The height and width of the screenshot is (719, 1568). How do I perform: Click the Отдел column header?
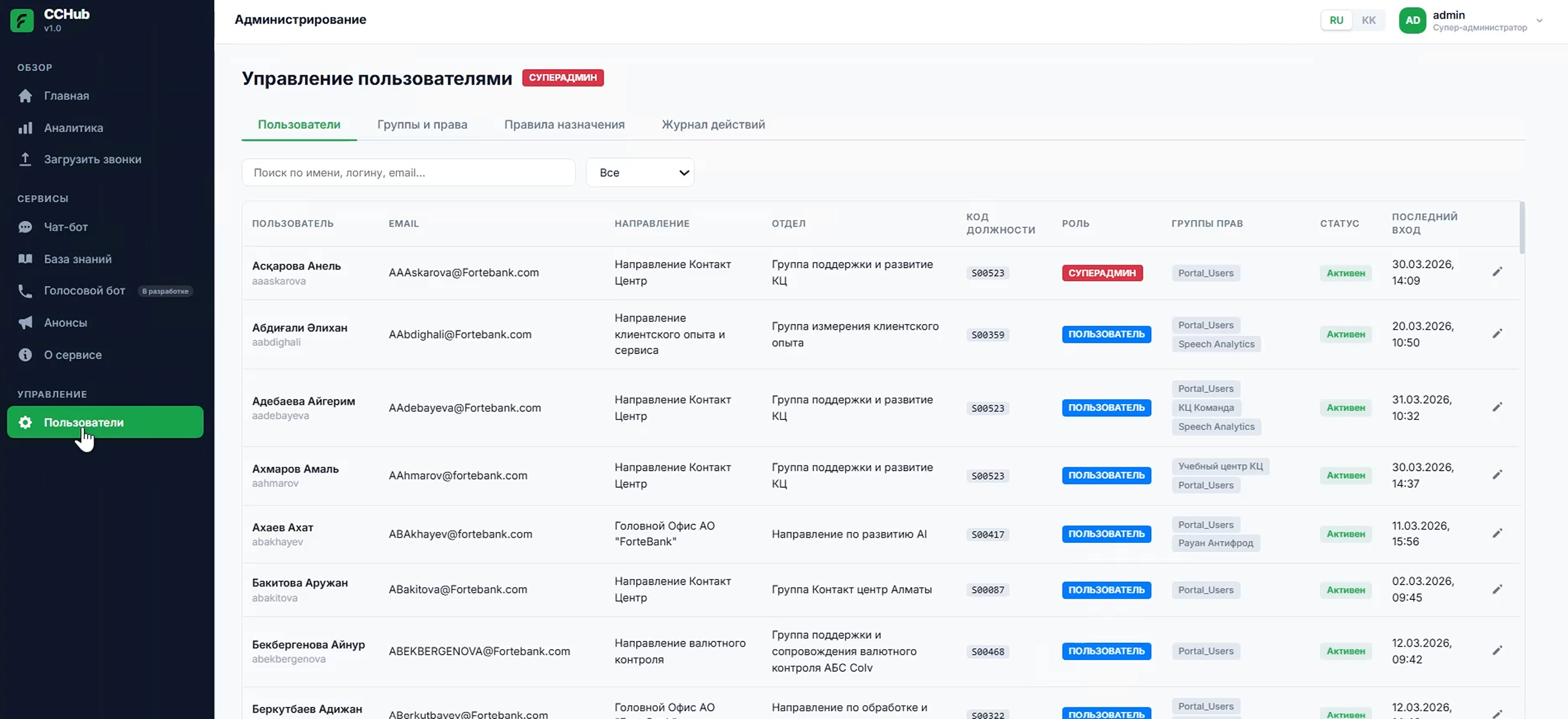pyautogui.click(x=788, y=223)
